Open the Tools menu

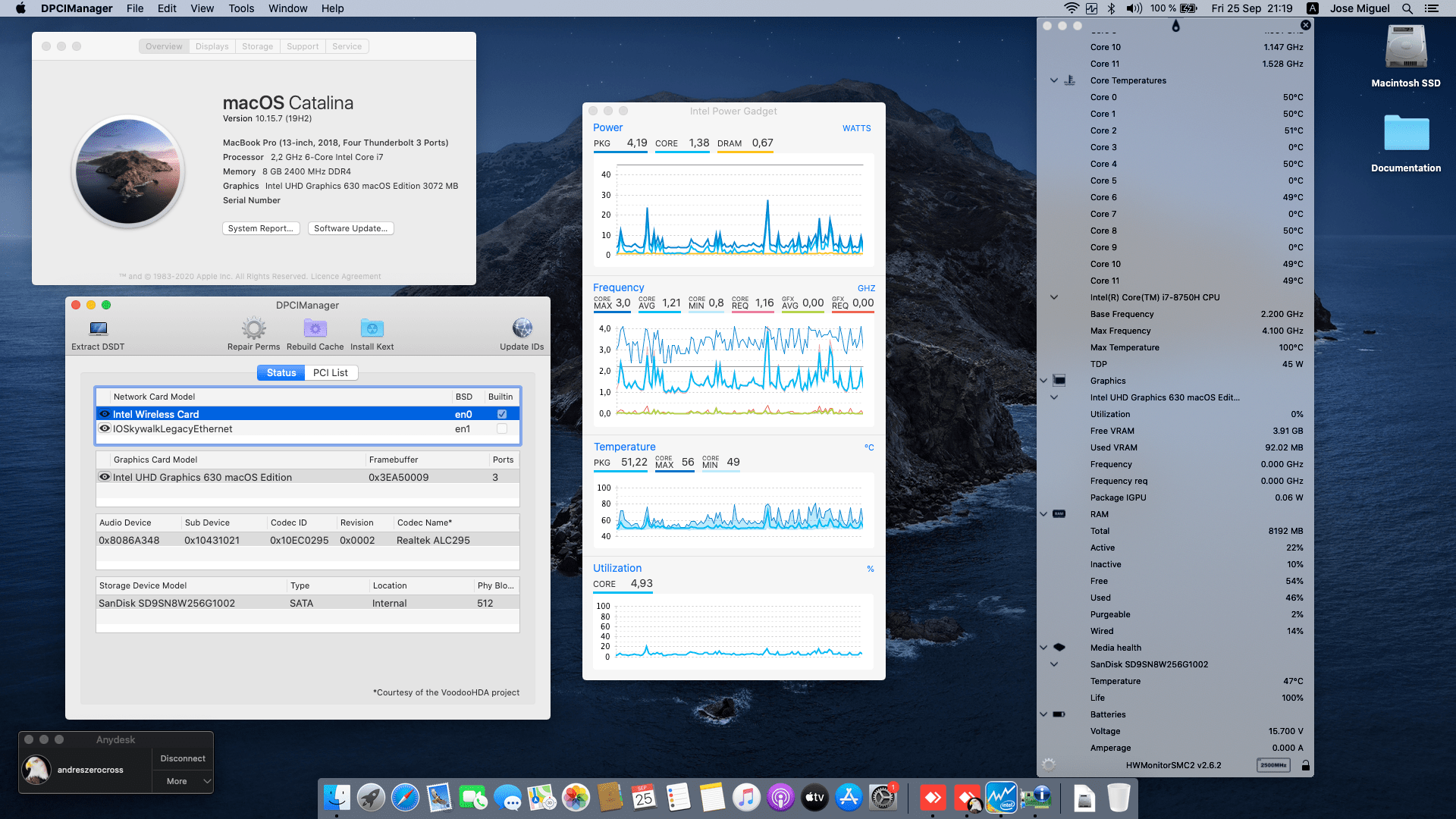(x=240, y=8)
